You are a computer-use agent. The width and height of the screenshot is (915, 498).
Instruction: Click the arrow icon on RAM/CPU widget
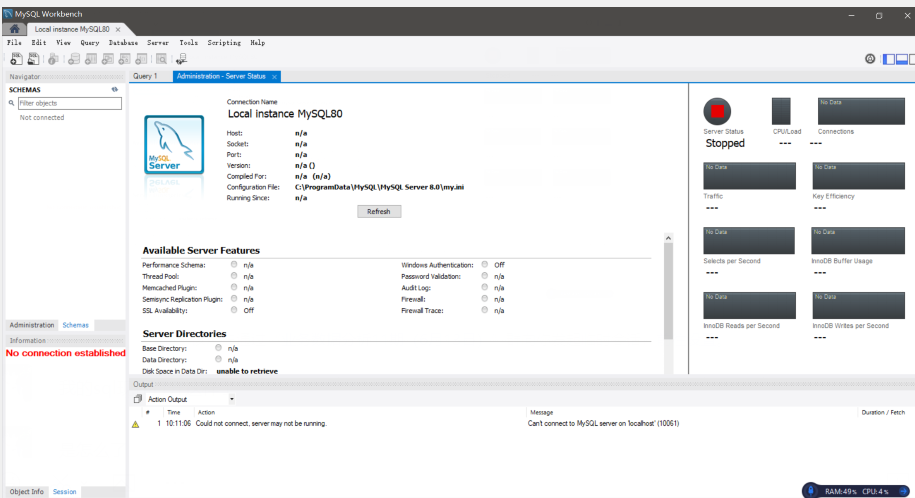click(903, 492)
